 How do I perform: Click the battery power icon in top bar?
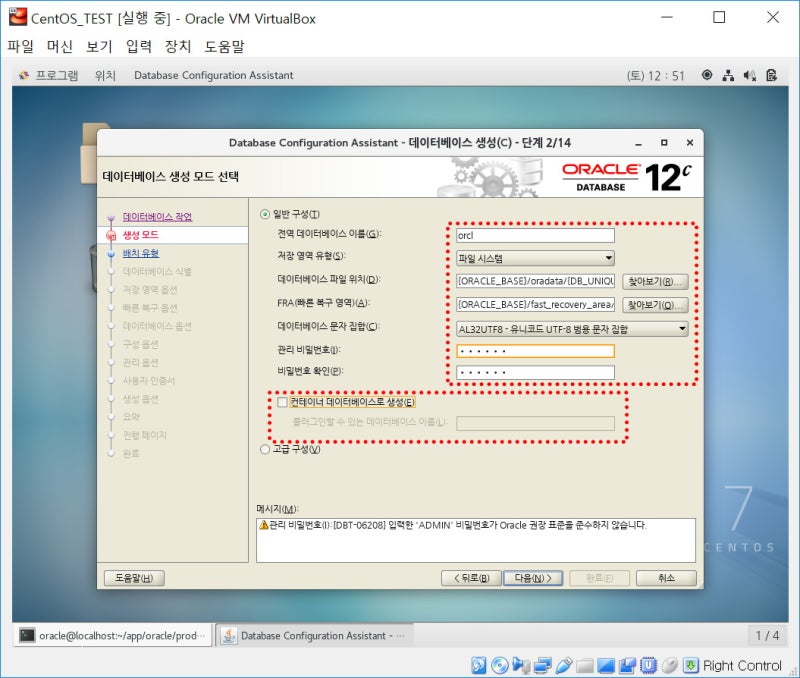771,76
